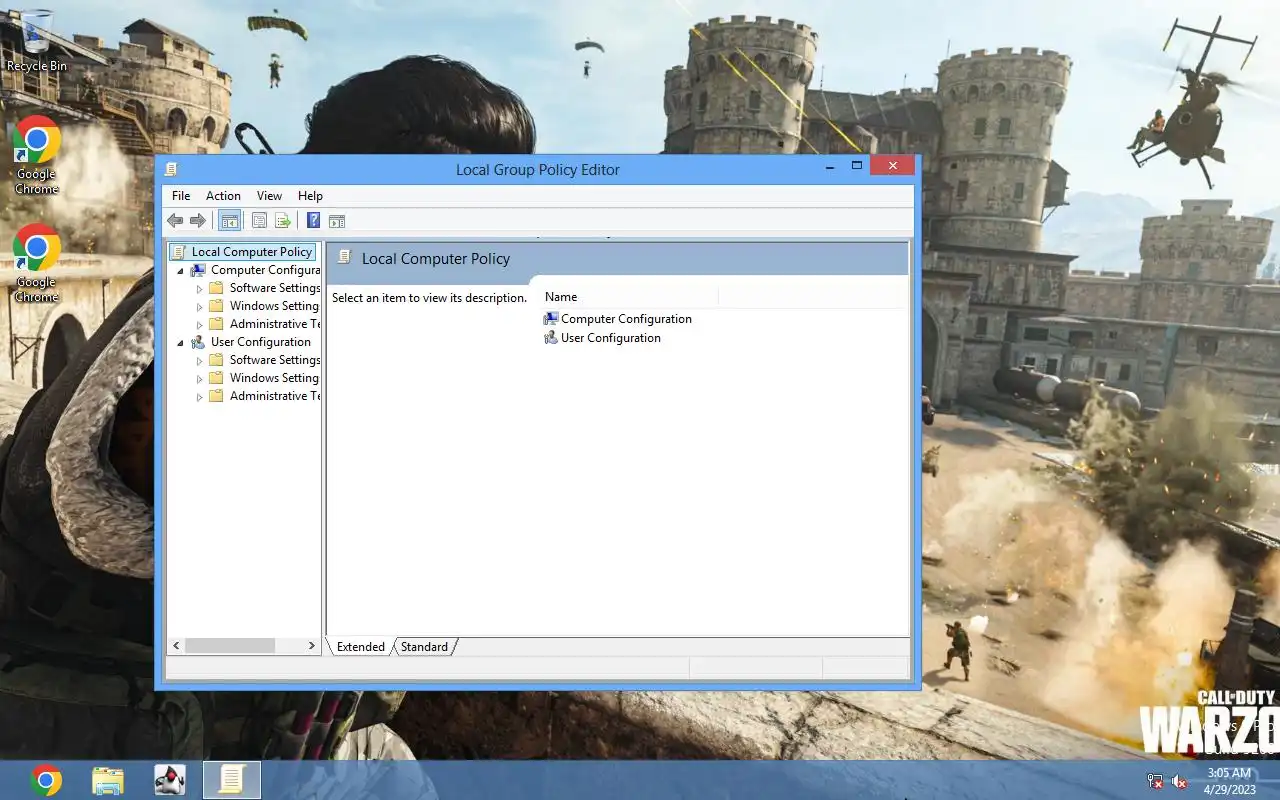1280x800 pixels.
Task: Open Help using the blue question mark
Action: 313,221
